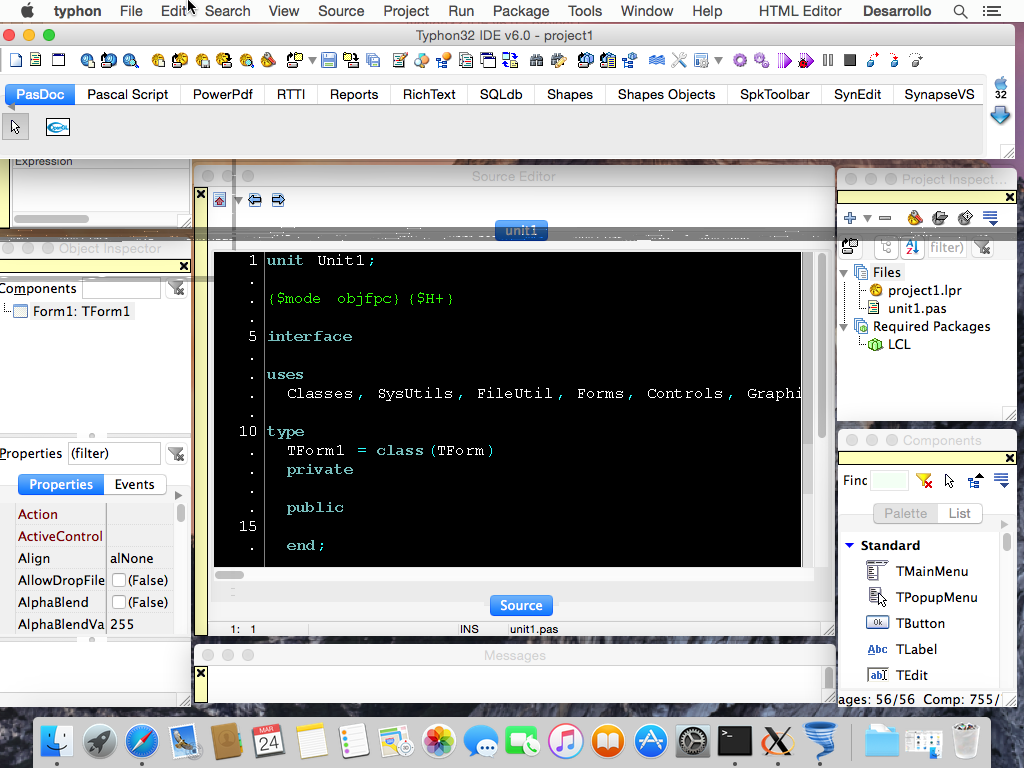The height and width of the screenshot is (768, 1024).
Task: Click the blue plus Add icon in Project Inspector
Action: click(x=850, y=218)
